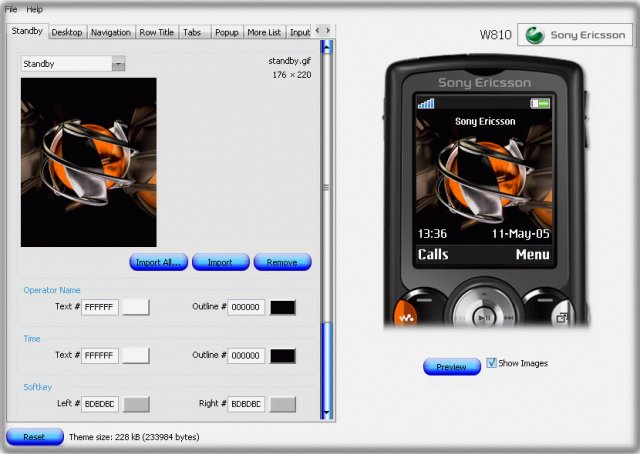The image size is (640, 454).
Task: Click the scrollbar down arrow
Action: 327,413
